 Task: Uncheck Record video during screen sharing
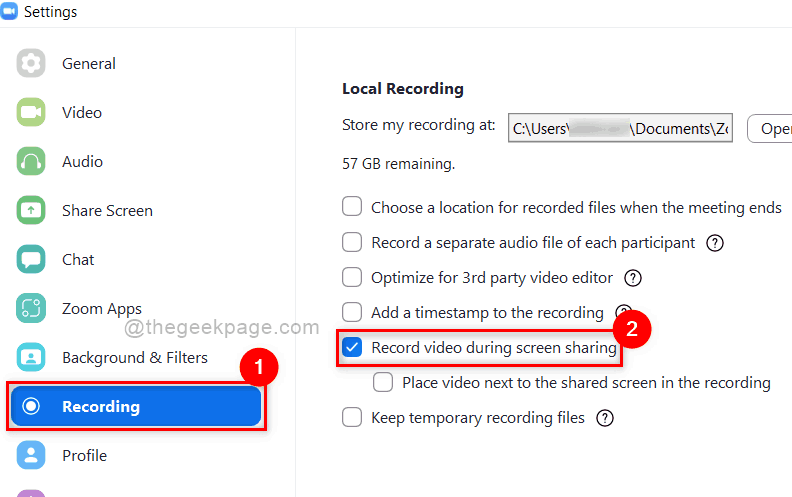coord(352,347)
